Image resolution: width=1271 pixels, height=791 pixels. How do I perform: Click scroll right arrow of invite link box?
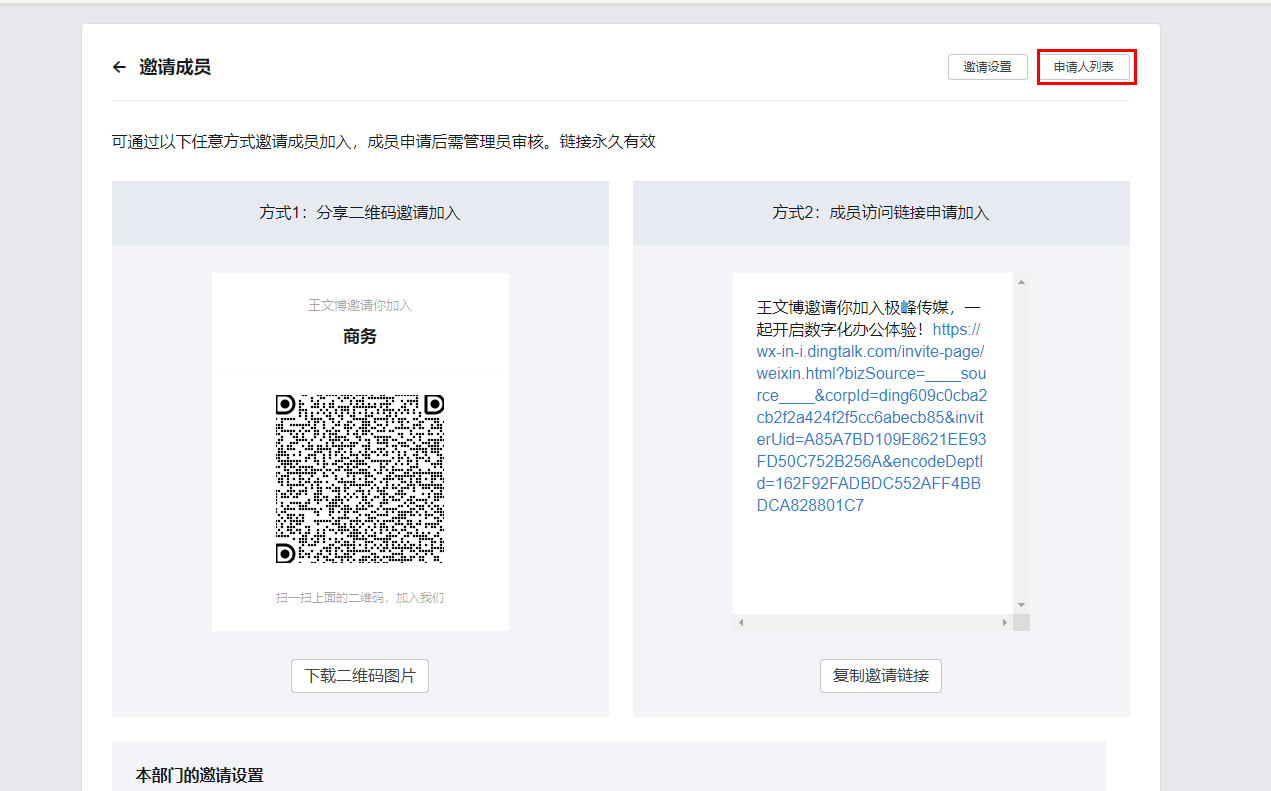pos(1005,622)
